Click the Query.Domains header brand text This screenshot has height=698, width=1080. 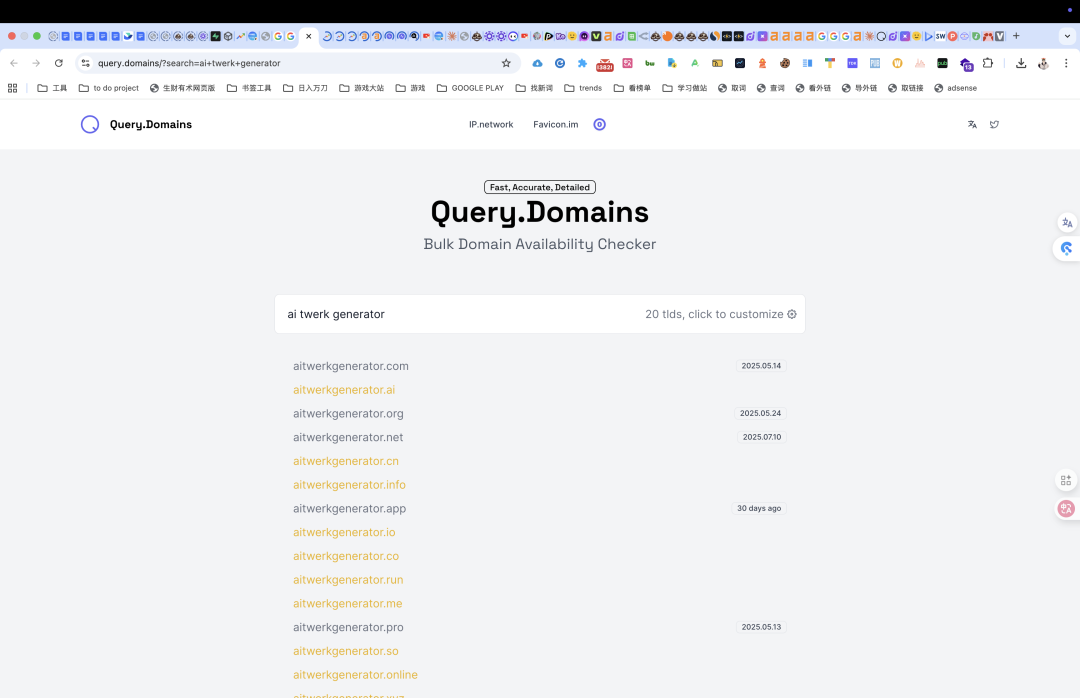coord(151,125)
